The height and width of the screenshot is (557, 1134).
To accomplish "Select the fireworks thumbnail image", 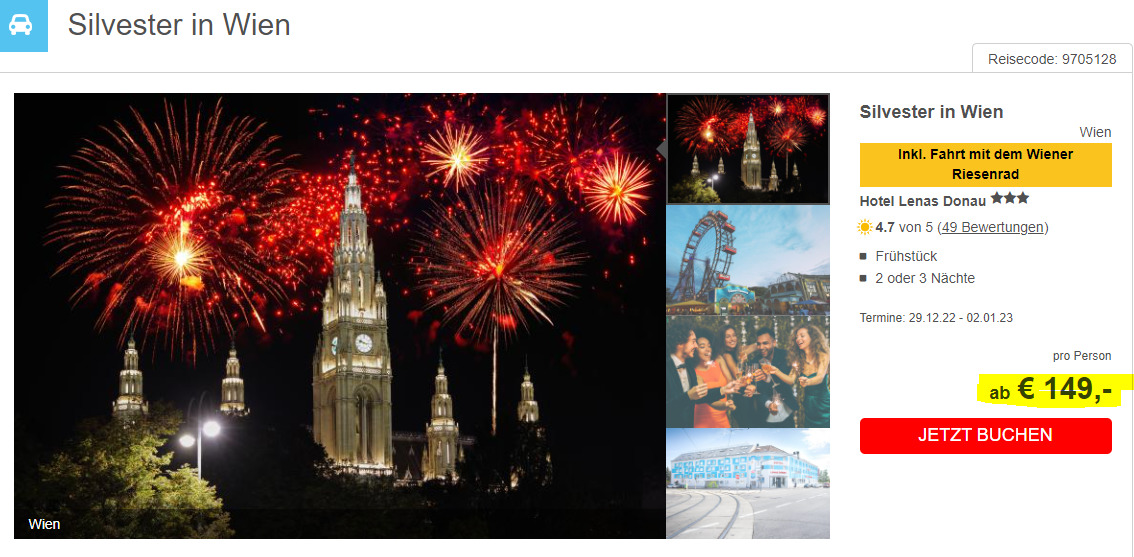I will pyautogui.click(x=748, y=148).
